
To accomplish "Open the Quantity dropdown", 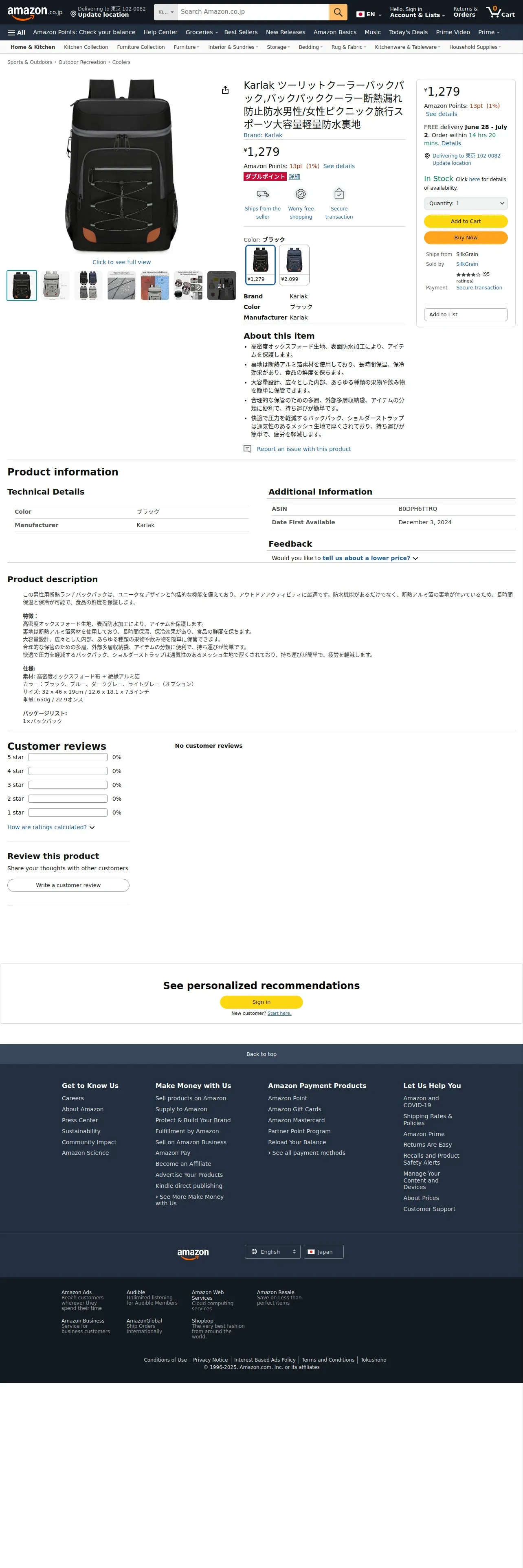I will point(466,203).
